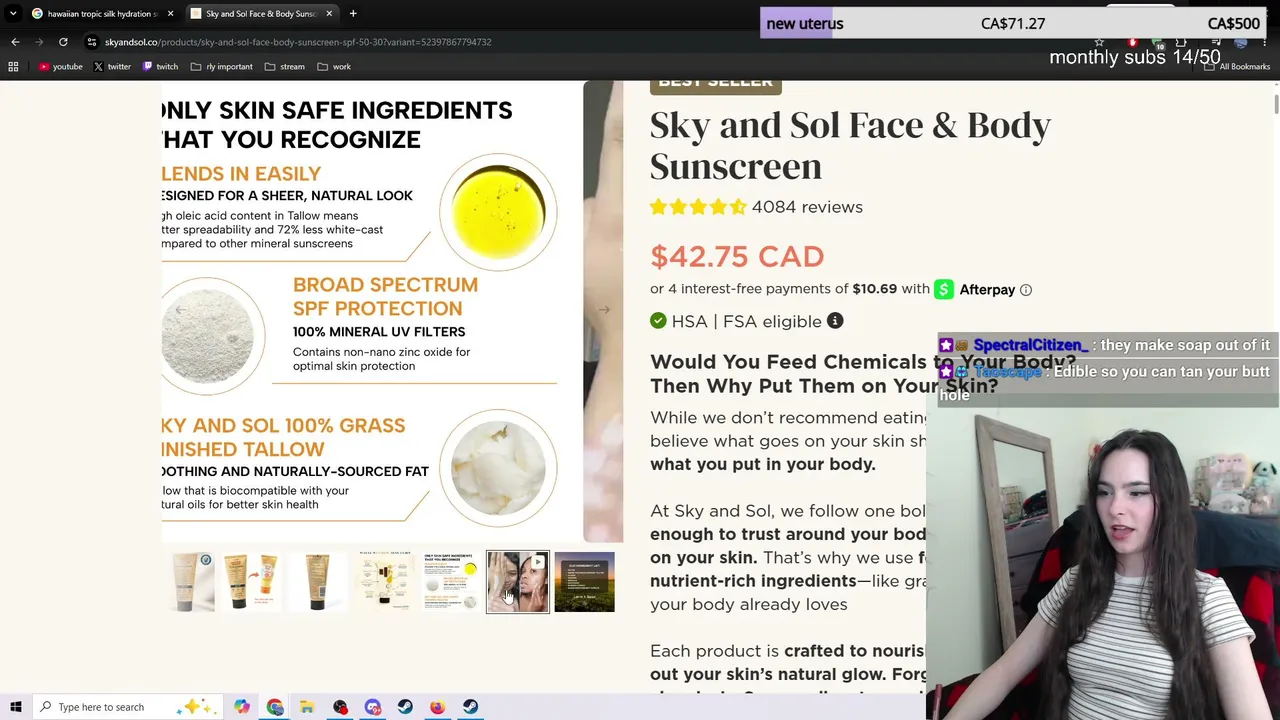Go back to the previous page

(15, 42)
